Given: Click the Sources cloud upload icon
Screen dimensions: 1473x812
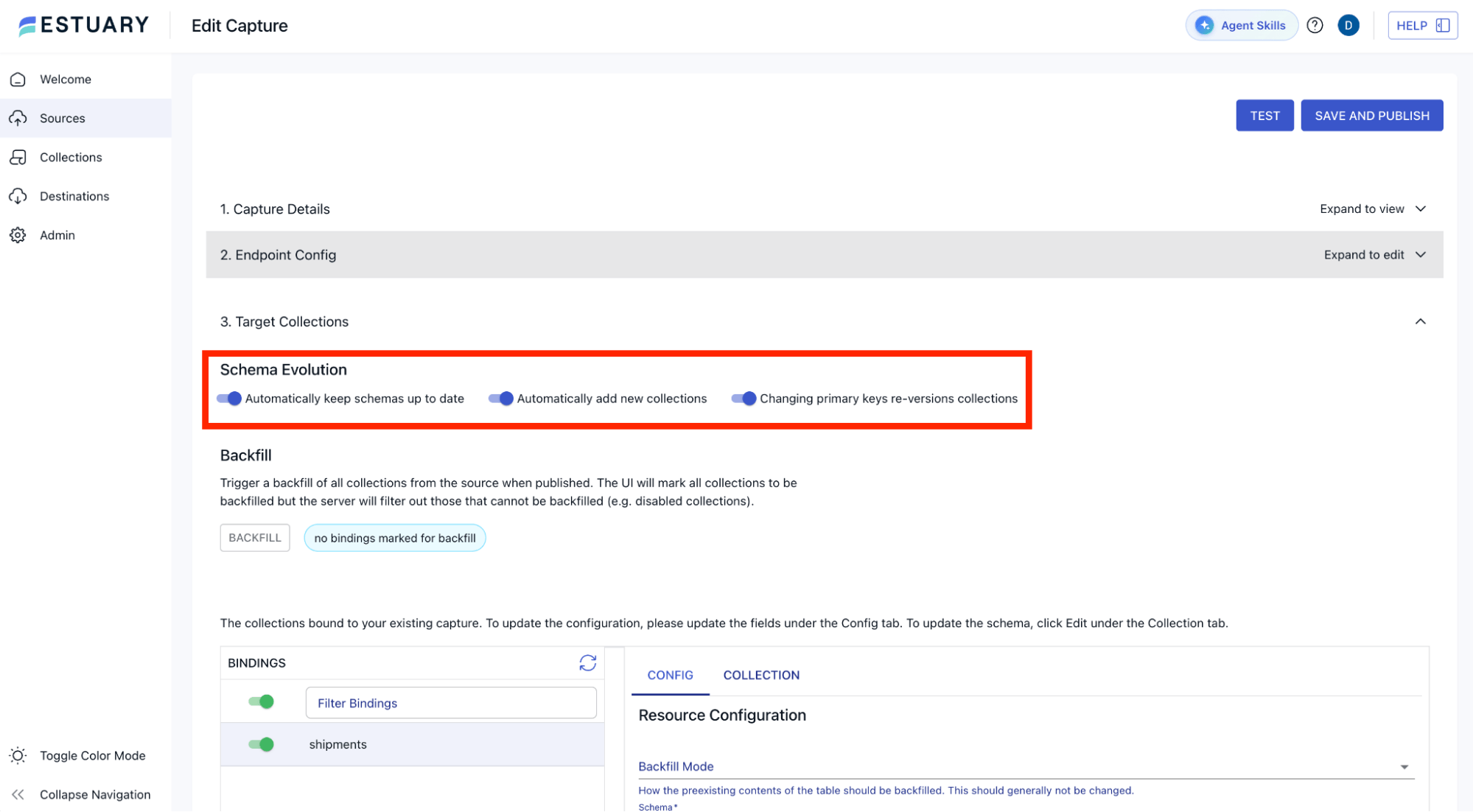Looking at the screenshot, I should [x=18, y=118].
